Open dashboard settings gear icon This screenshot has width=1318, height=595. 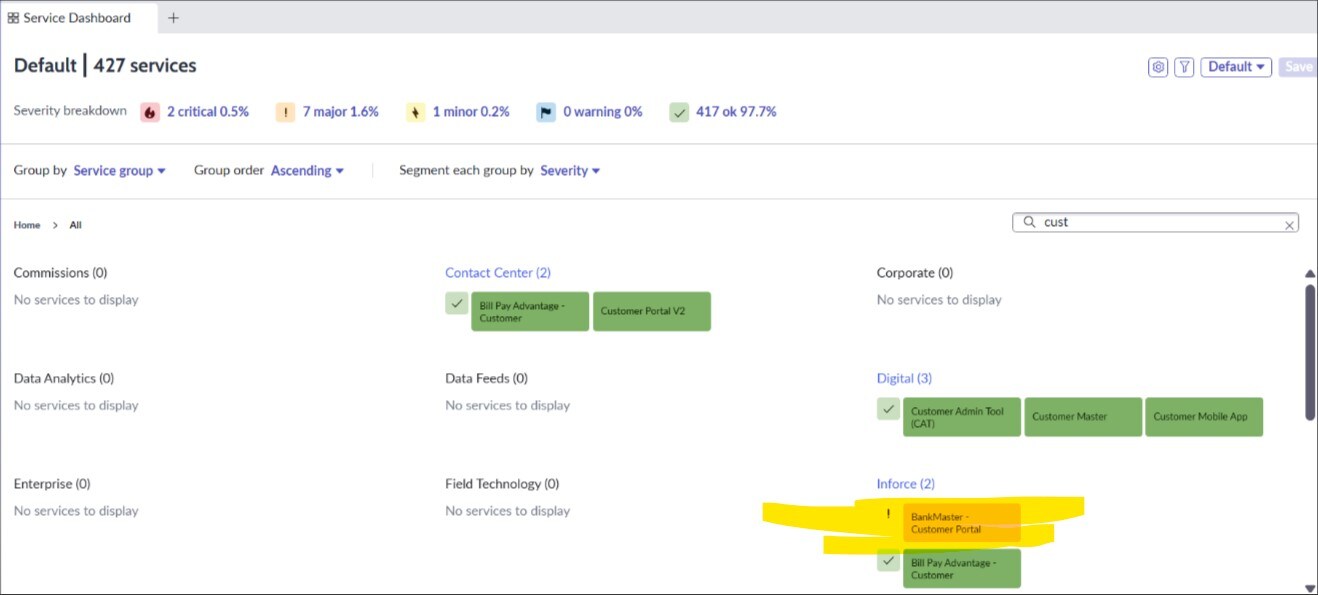coord(1158,67)
